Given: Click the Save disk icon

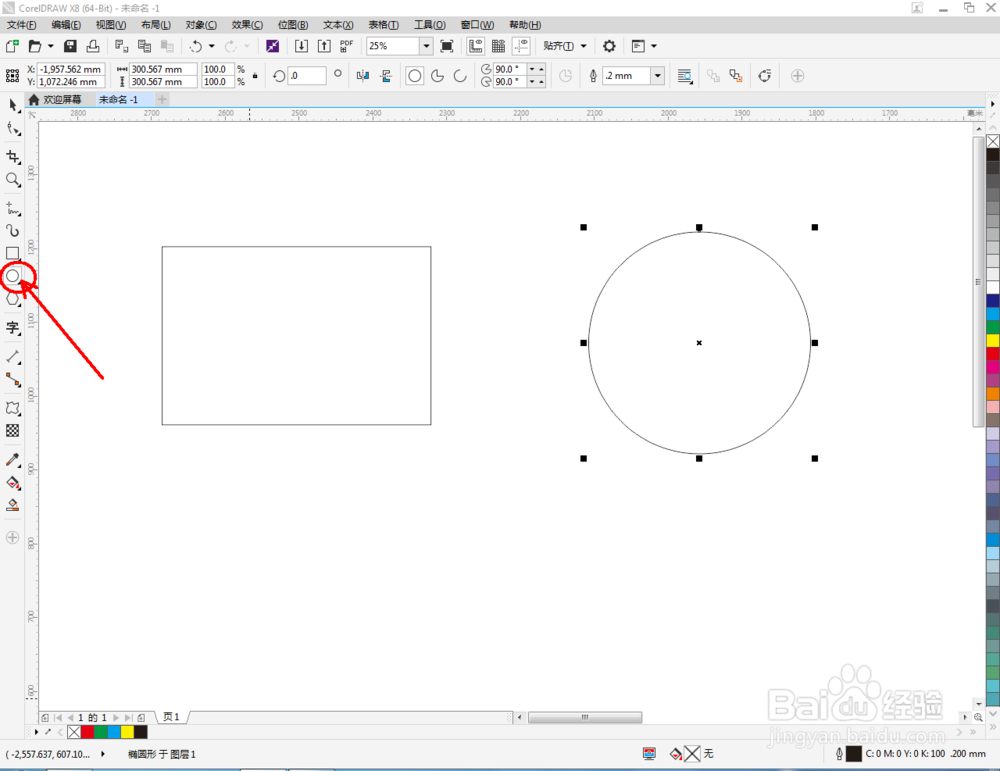Looking at the screenshot, I should coord(70,46).
